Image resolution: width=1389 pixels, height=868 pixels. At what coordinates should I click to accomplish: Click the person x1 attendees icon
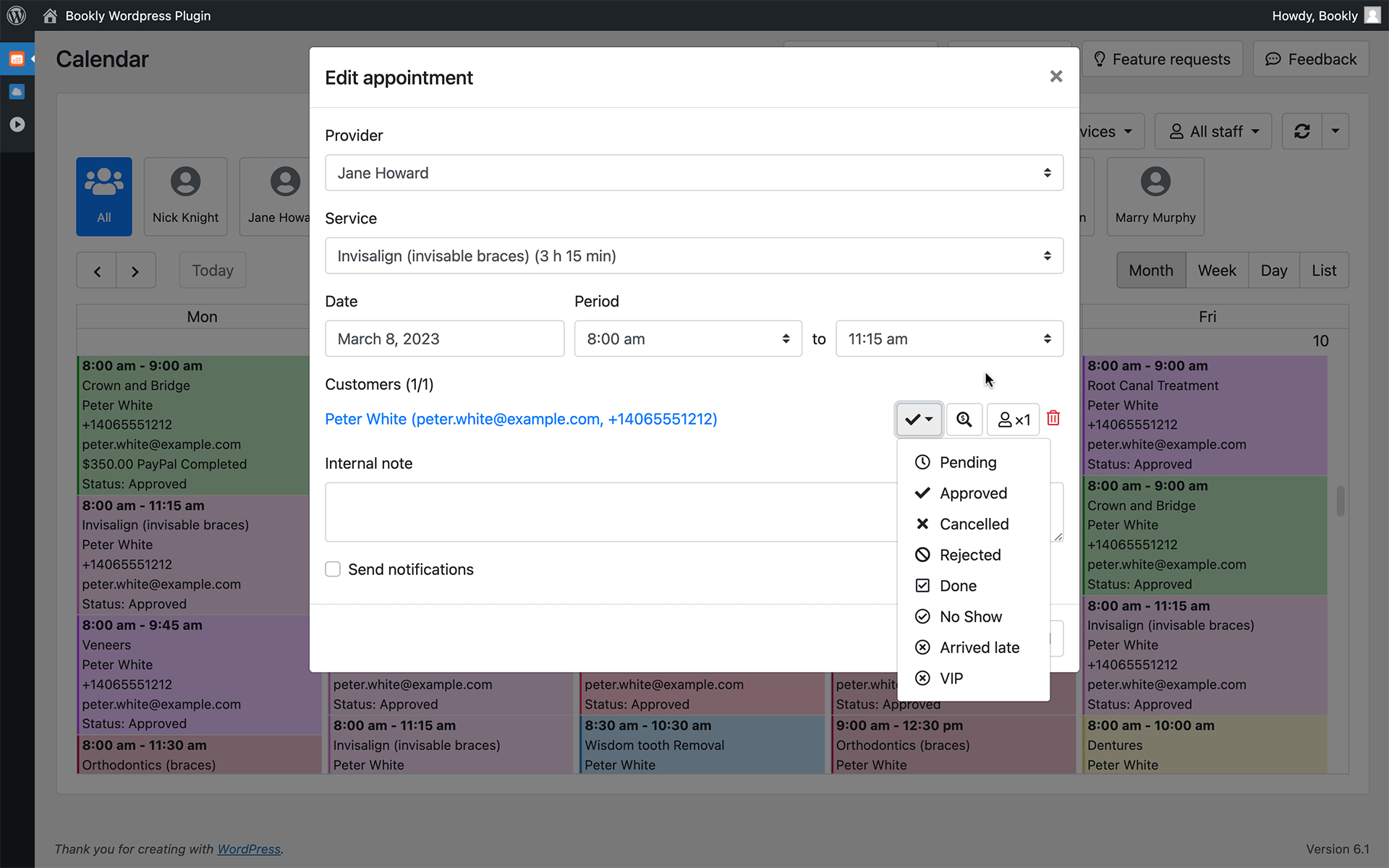[x=1013, y=420]
